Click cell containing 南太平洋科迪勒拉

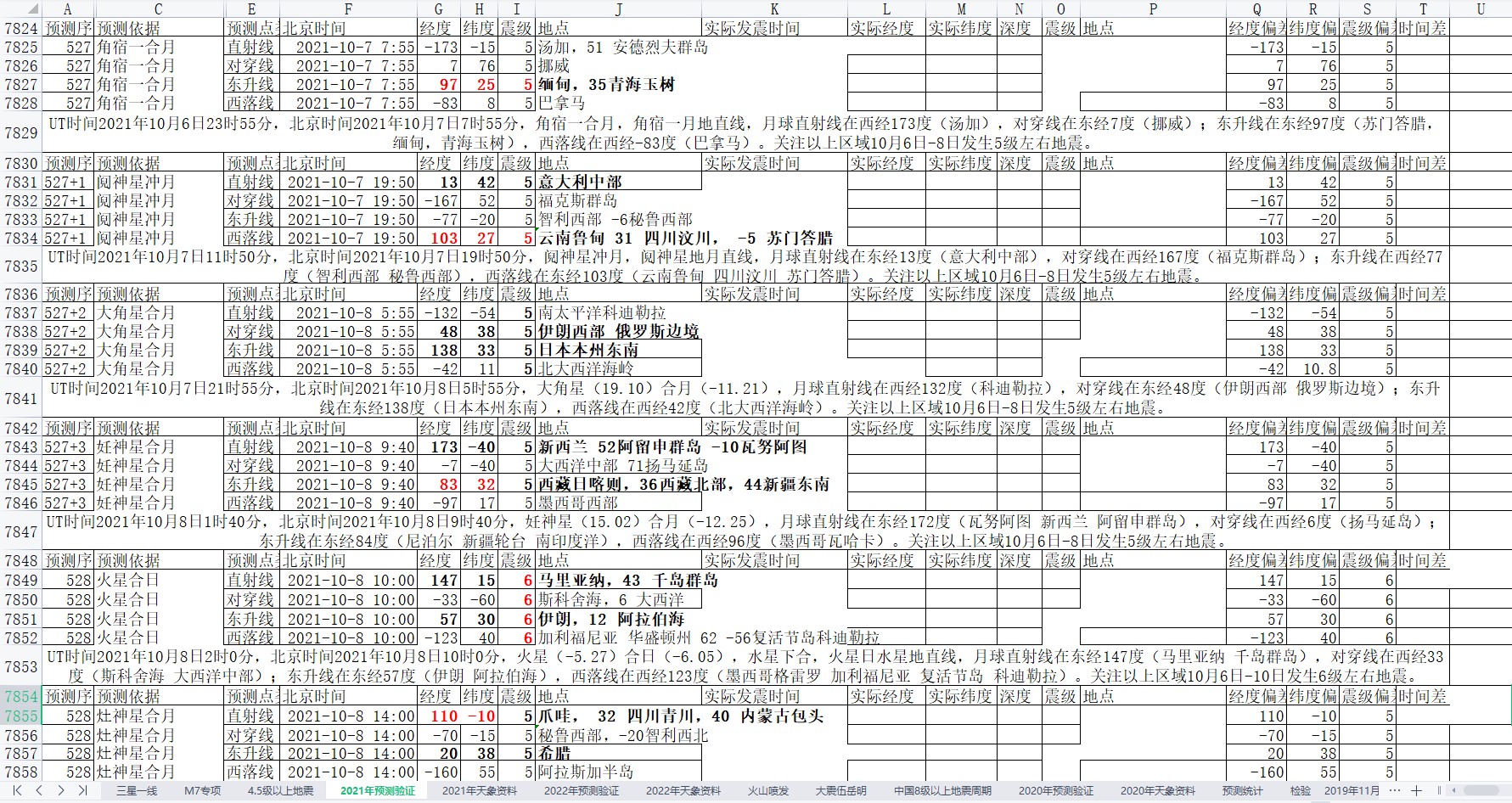(x=618, y=312)
